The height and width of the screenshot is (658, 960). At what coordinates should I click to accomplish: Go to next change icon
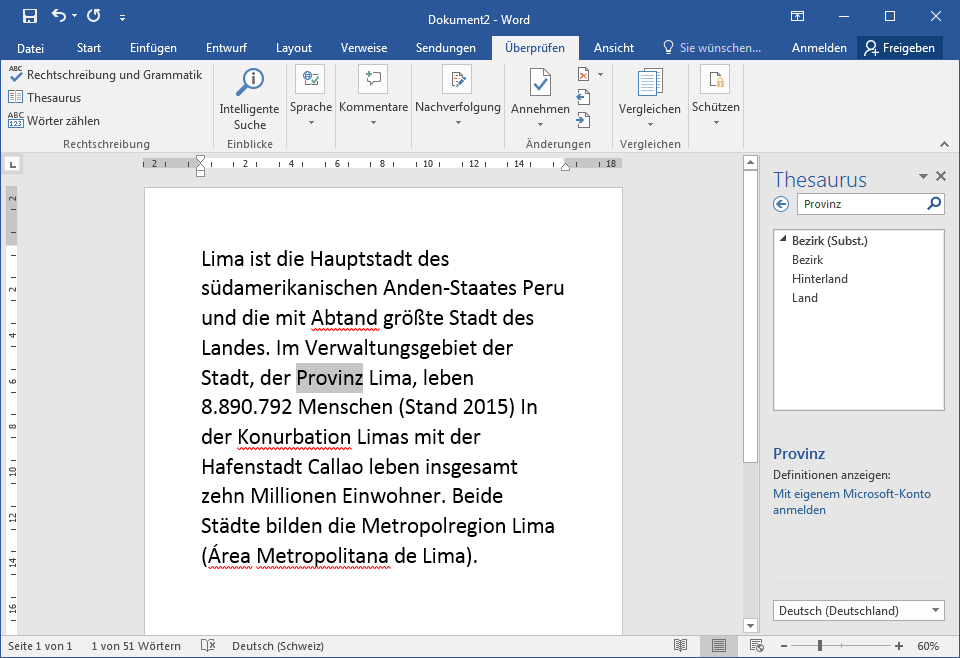(583, 121)
